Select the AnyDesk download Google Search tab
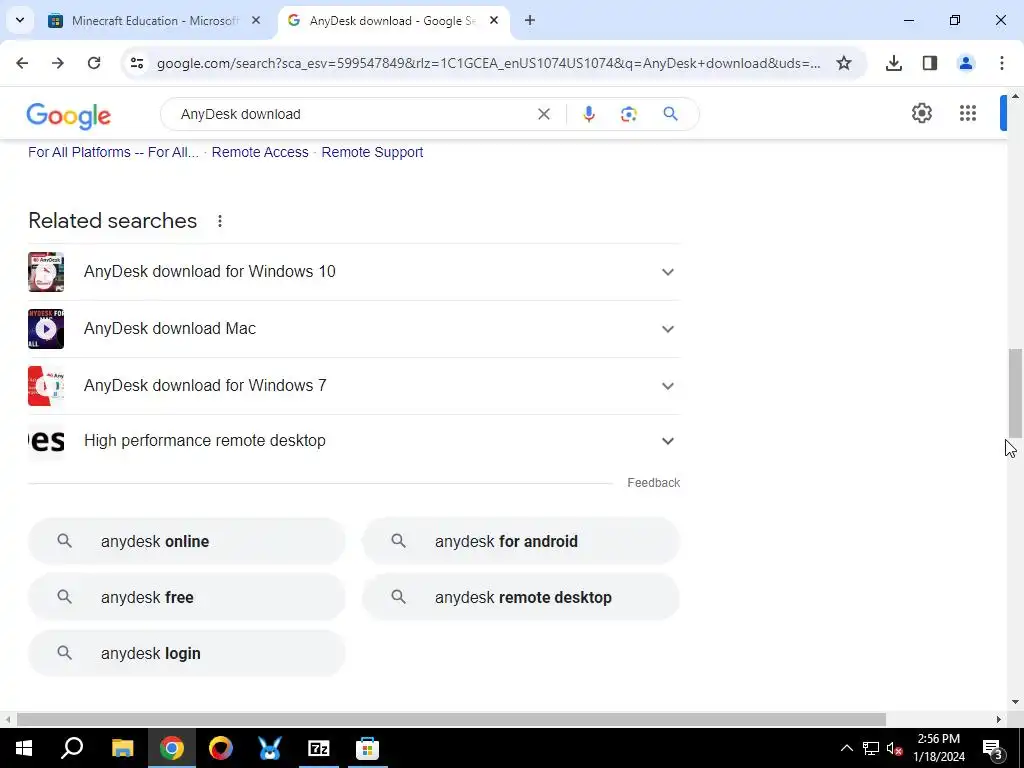Viewport: 1024px width, 768px height. (x=394, y=20)
